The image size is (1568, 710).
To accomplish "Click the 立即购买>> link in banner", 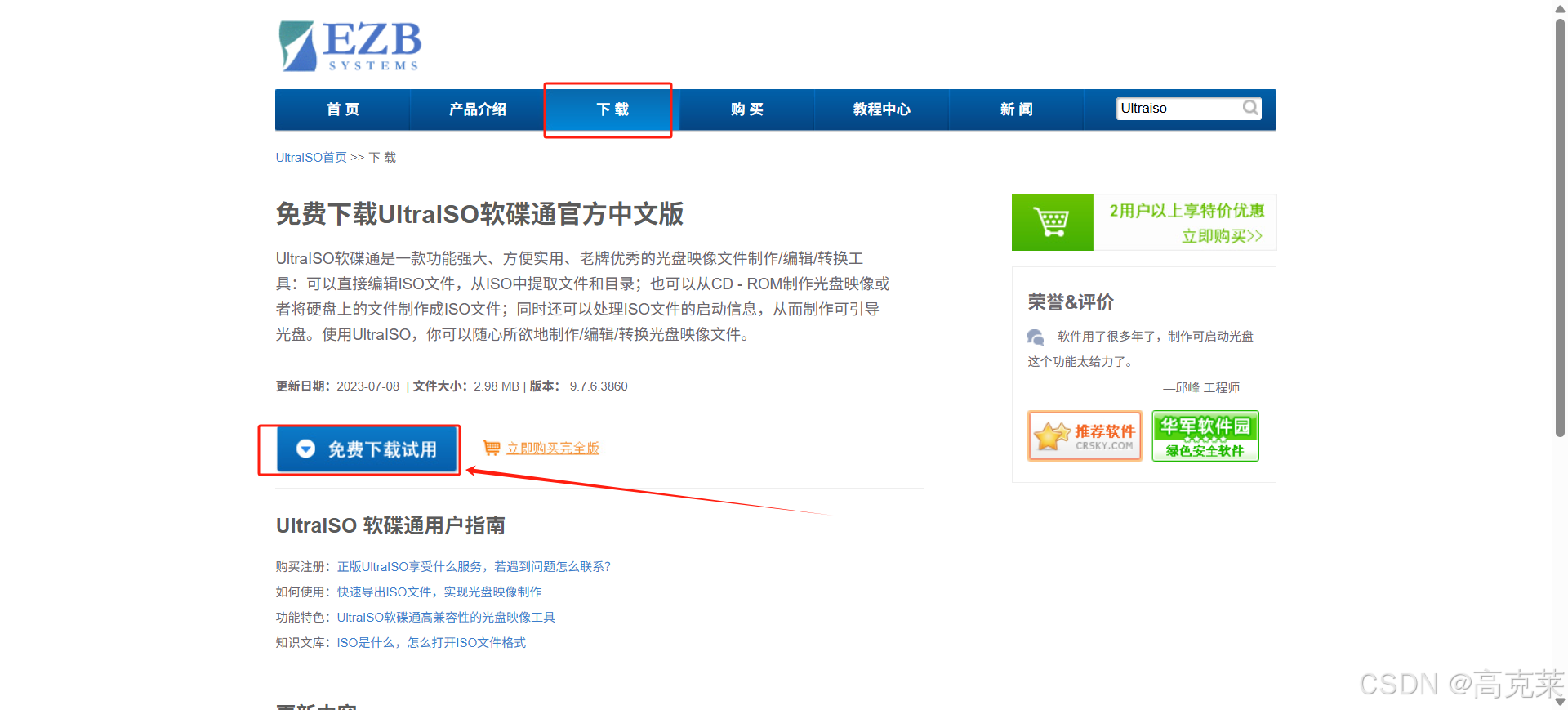I will (1223, 236).
